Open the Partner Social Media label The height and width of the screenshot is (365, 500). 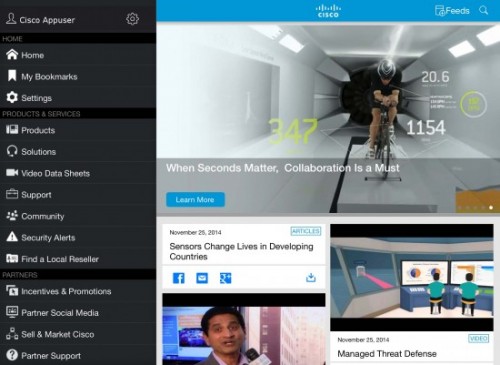coord(60,313)
